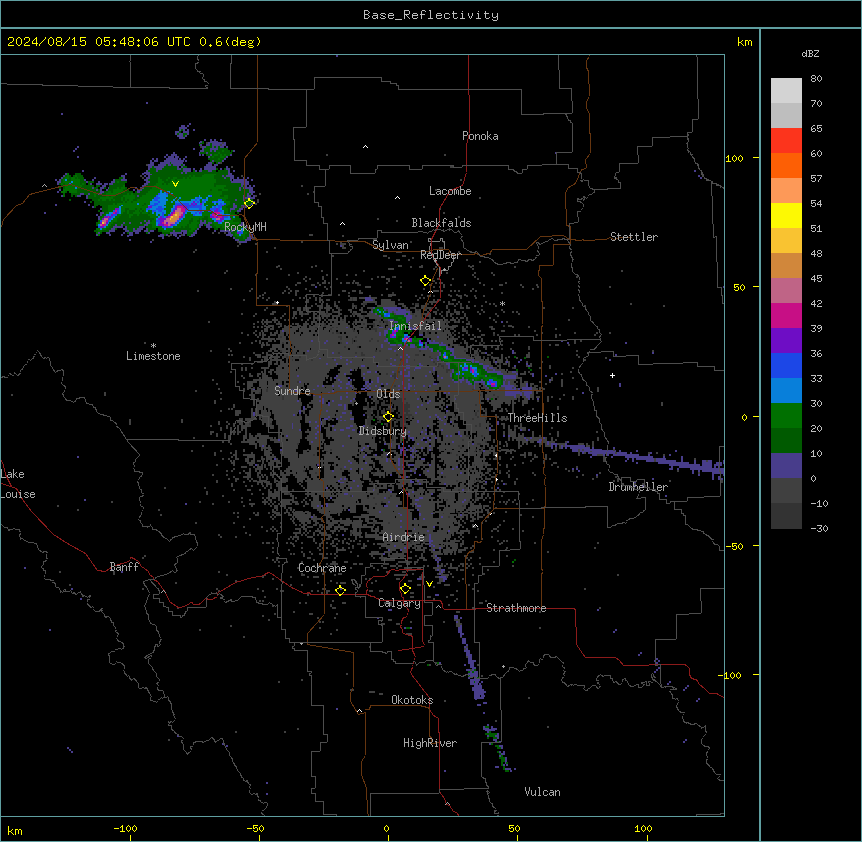Click the Lacombe town label
The width and height of the screenshot is (862, 842).
coord(450,191)
